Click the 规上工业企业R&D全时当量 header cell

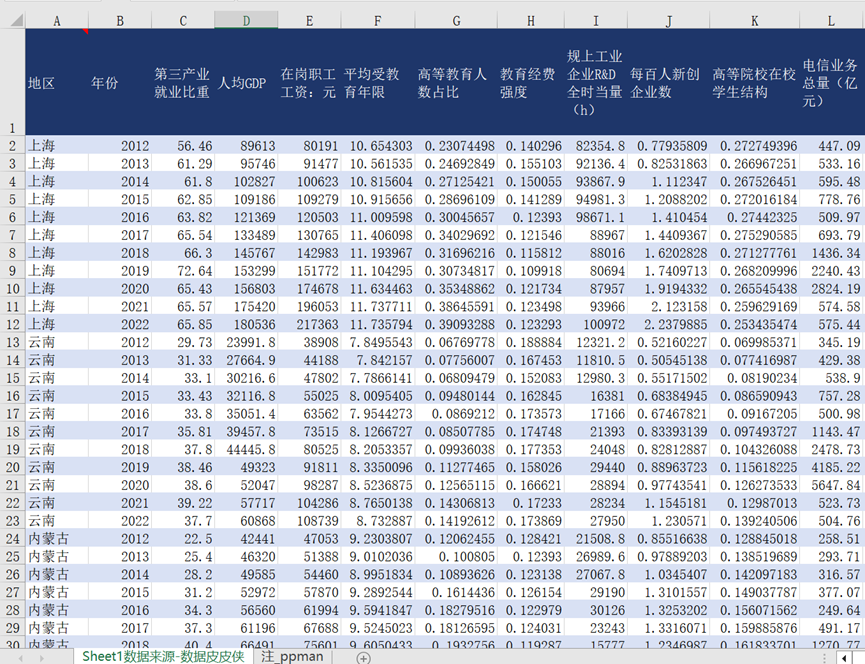pos(595,82)
